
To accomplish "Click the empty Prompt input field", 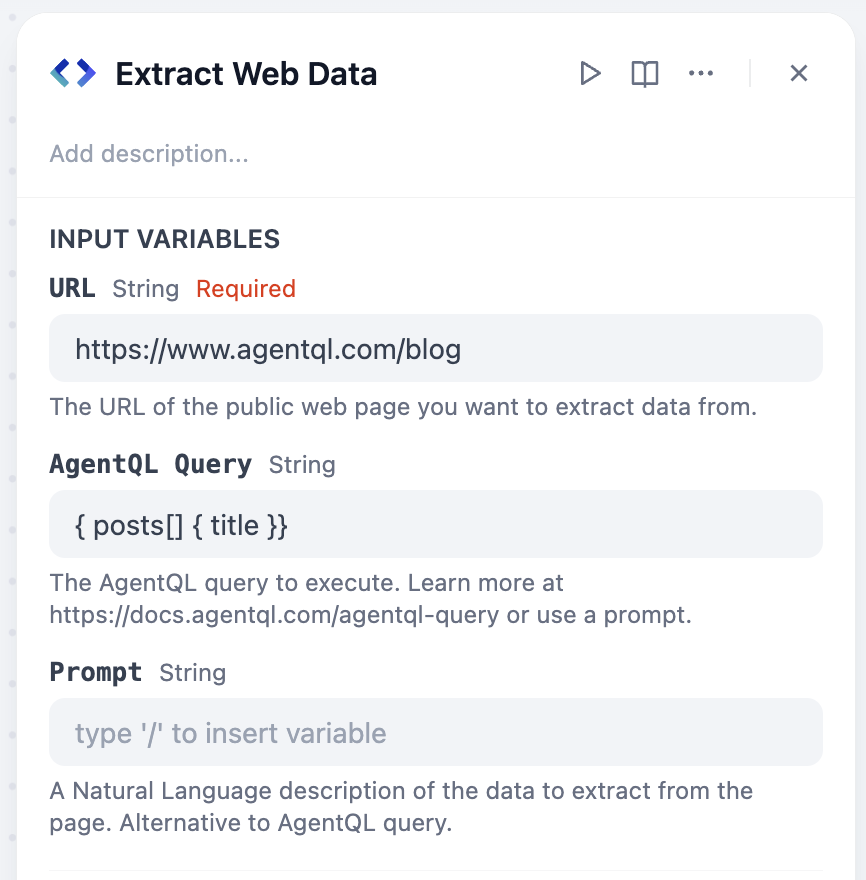I will point(435,732).
